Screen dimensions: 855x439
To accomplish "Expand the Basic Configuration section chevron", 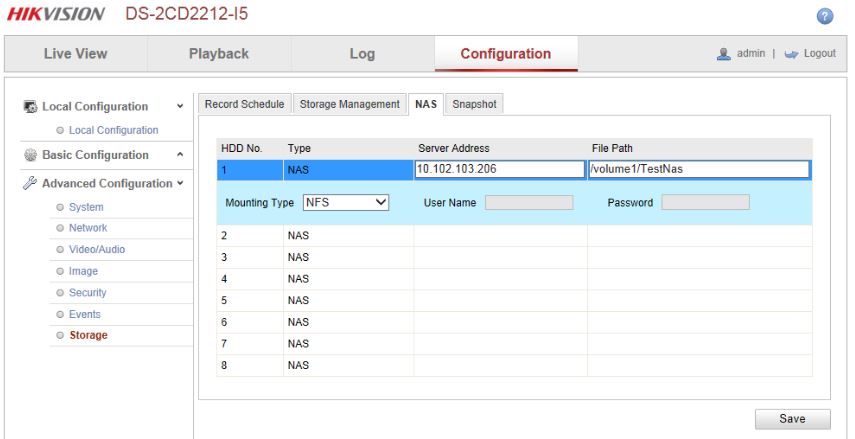I will 180,155.
